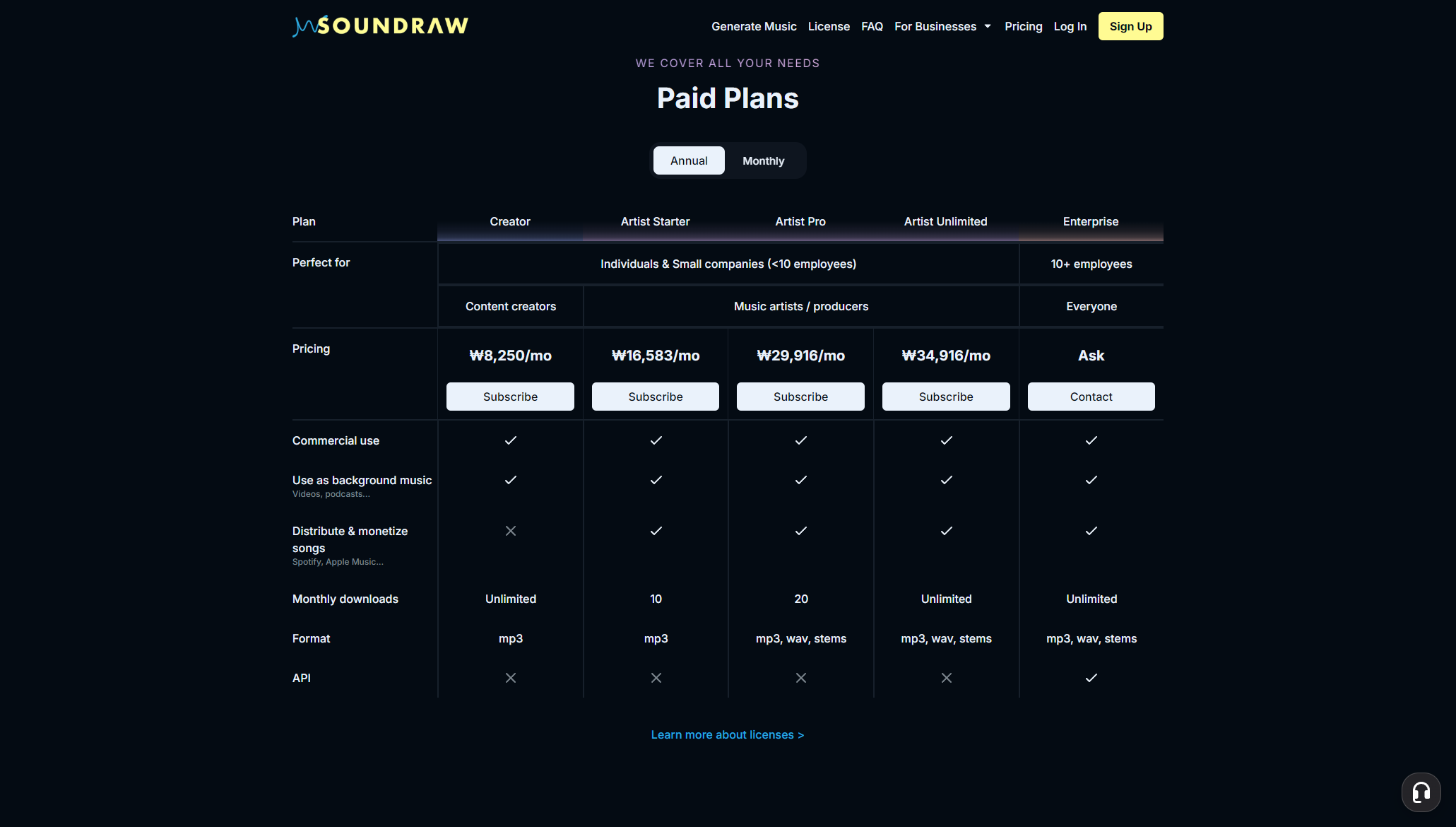Click Log In
This screenshot has height=827, width=1456.
coord(1070,26)
